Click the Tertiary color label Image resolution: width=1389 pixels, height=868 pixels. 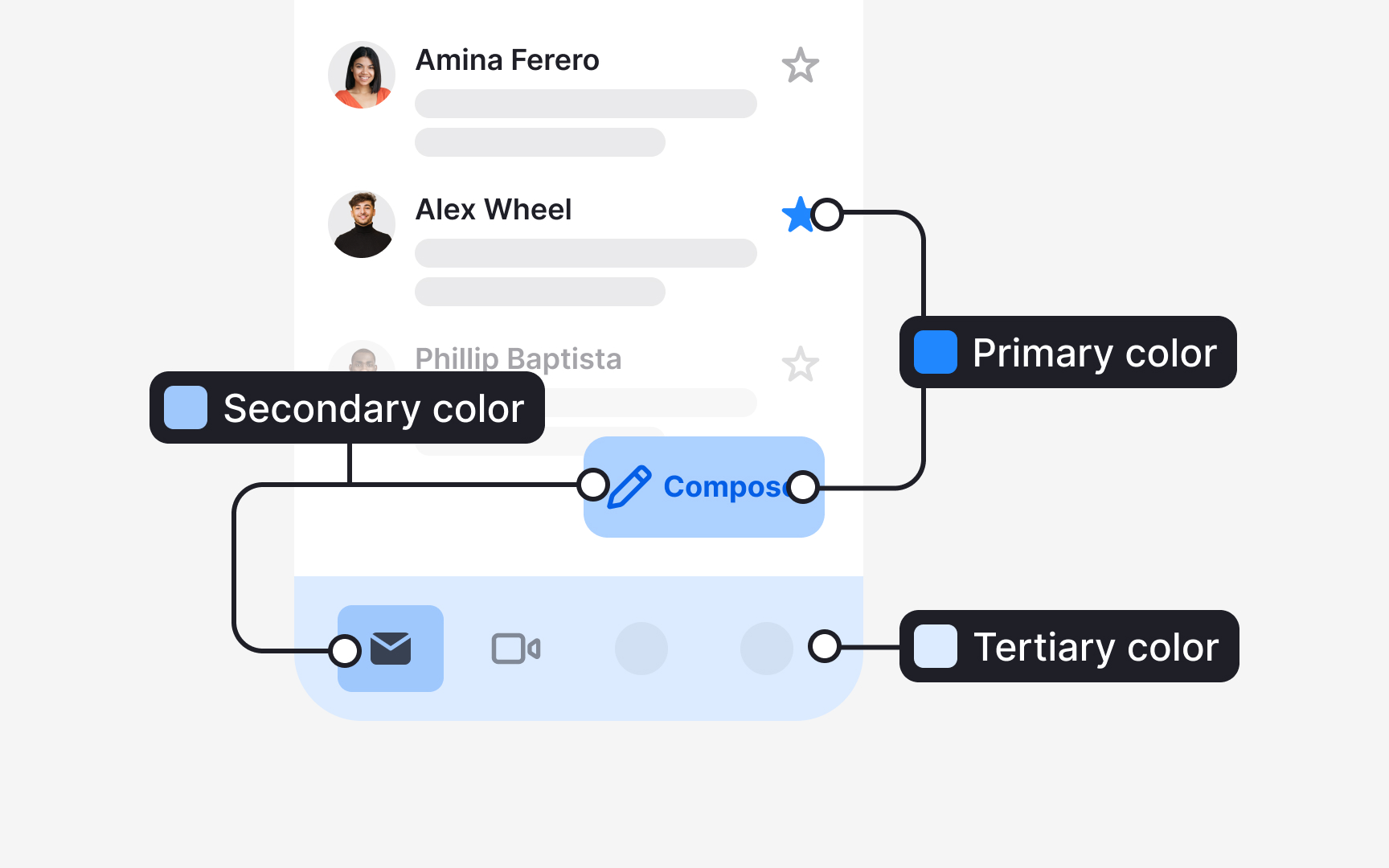tap(1096, 647)
